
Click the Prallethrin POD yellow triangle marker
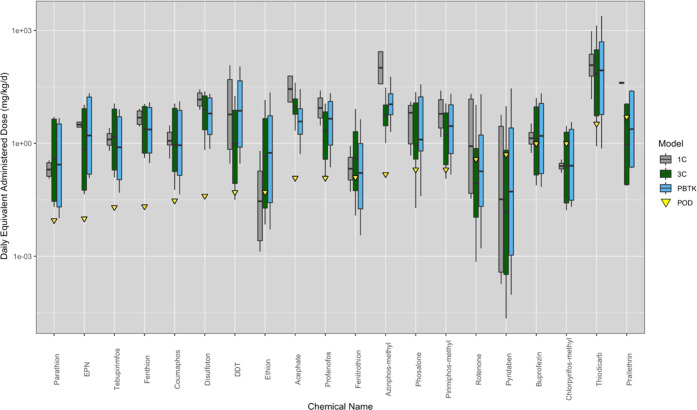click(627, 117)
